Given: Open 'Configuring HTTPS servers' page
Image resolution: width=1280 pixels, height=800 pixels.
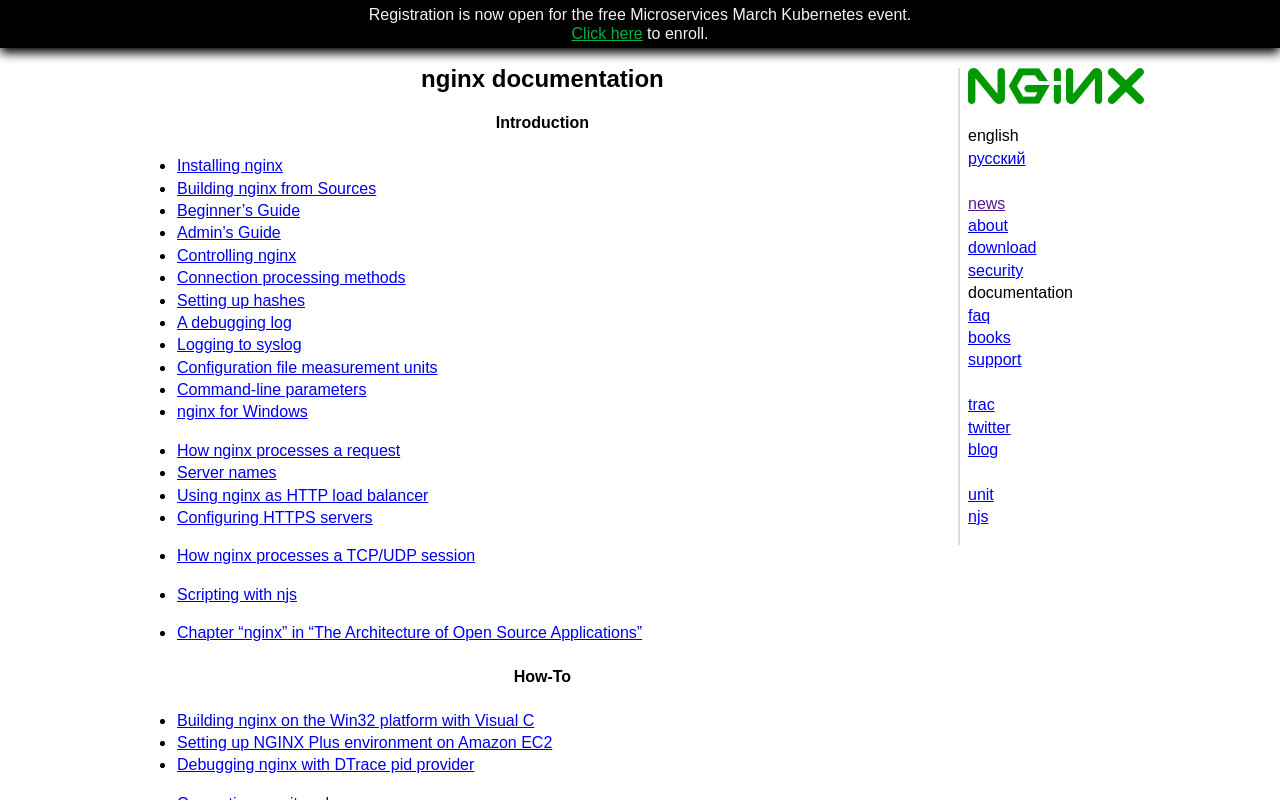Looking at the screenshot, I should click(x=274, y=518).
